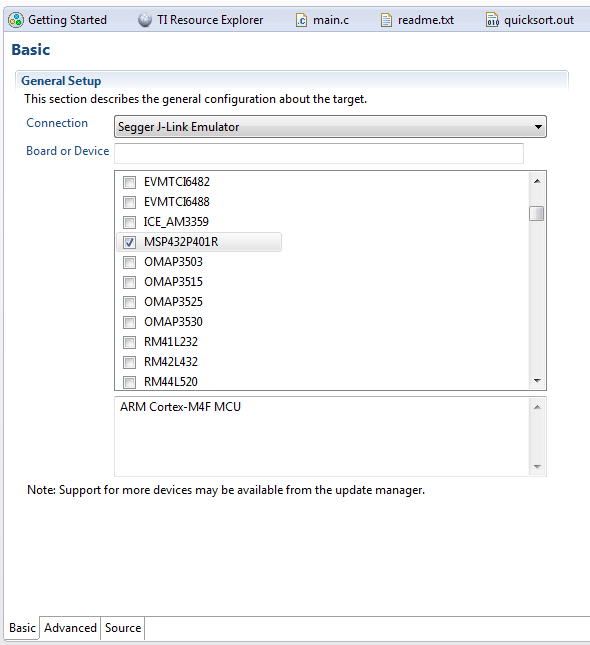The height and width of the screenshot is (645, 590).
Task: Click the Connection link label
Action: (x=57, y=123)
